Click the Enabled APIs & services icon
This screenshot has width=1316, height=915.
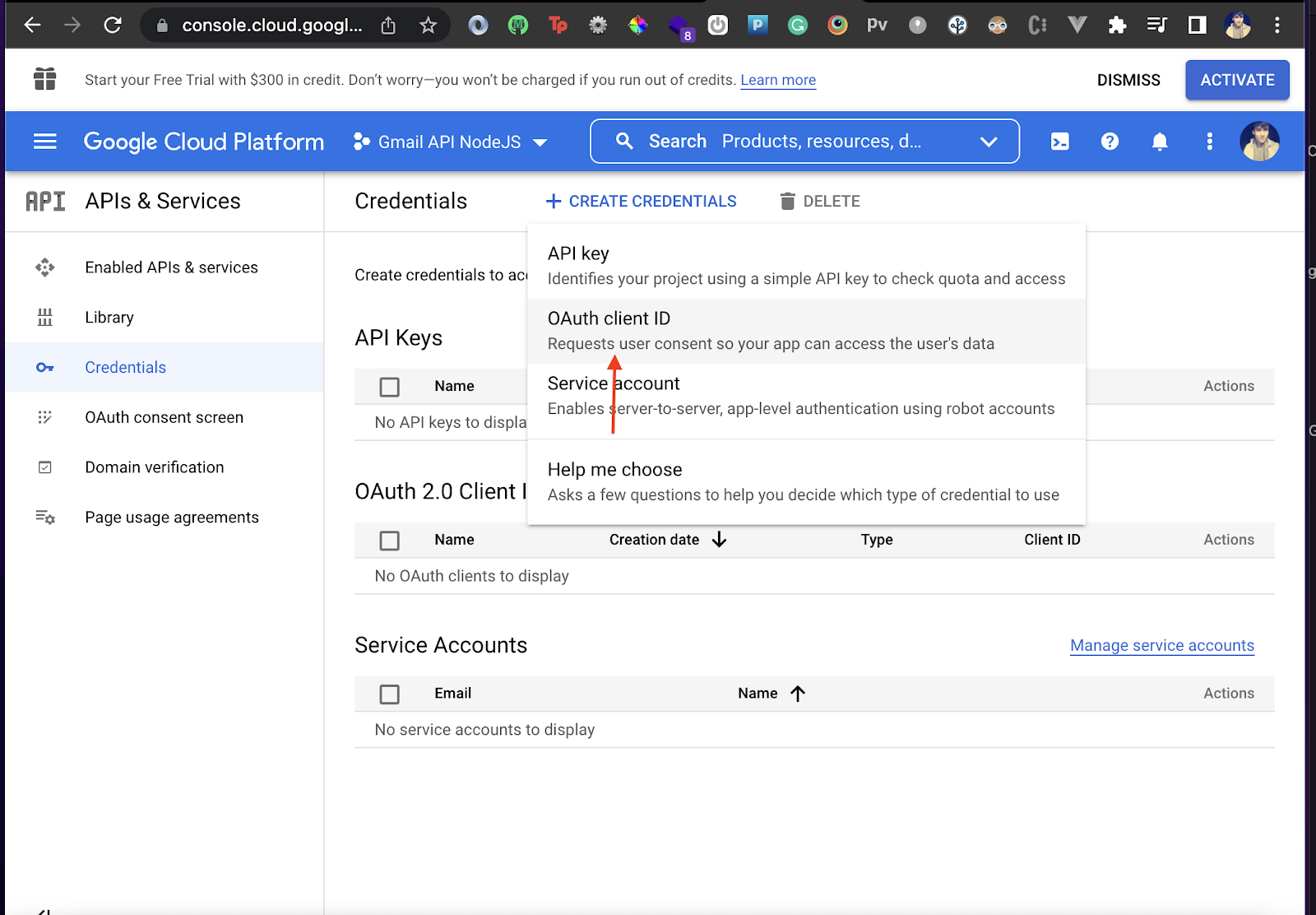coord(45,267)
